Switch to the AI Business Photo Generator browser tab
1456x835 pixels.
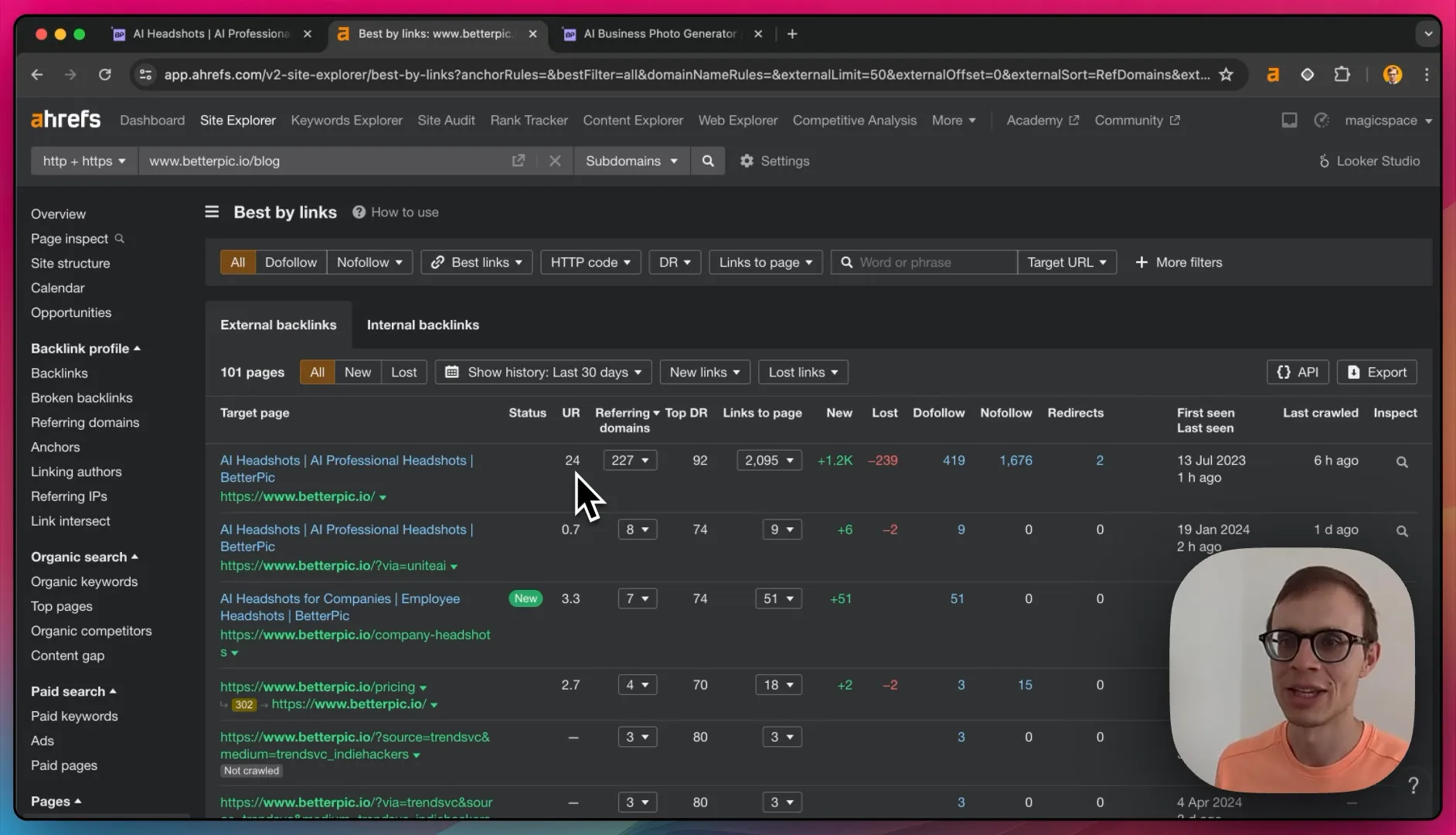(x=660, y=33)
